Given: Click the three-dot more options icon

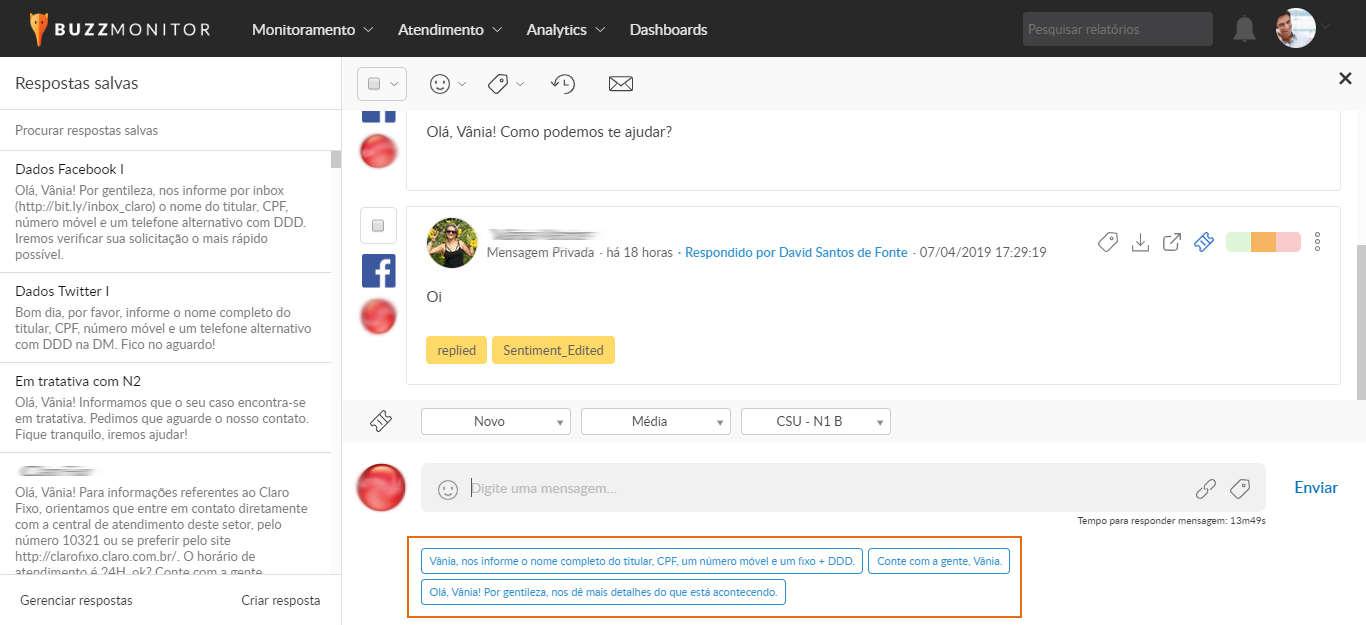Looking at the screenshot, I should [x=1317, y=242].
